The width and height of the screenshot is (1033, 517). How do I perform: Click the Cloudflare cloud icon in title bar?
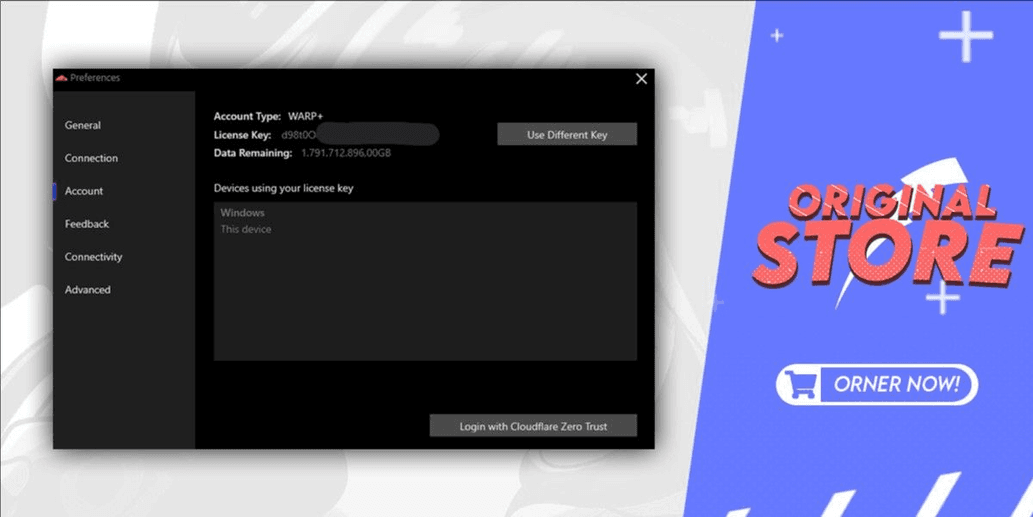pos(62,78)
